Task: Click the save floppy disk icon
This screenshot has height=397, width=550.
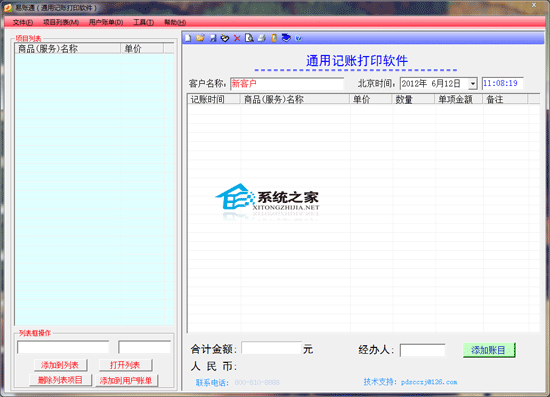Action: tap(213, 38)
